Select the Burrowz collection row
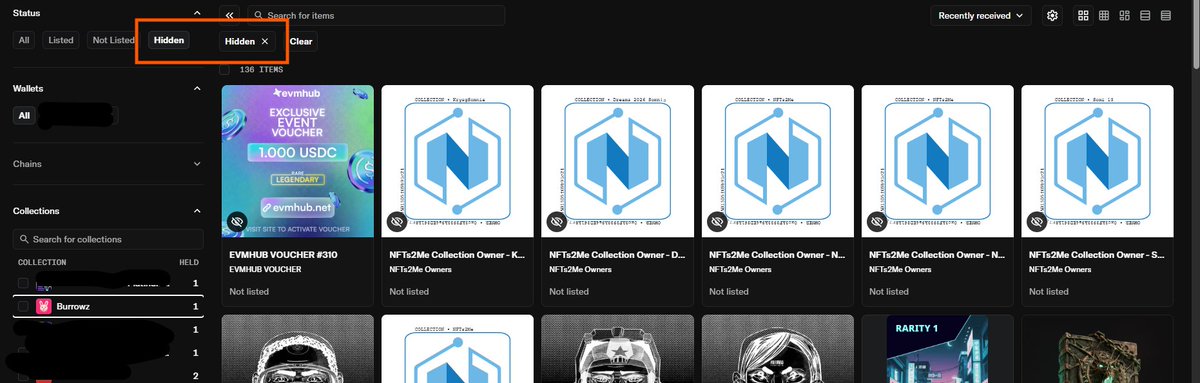The image size is (1200, 383). coord(108,306)
